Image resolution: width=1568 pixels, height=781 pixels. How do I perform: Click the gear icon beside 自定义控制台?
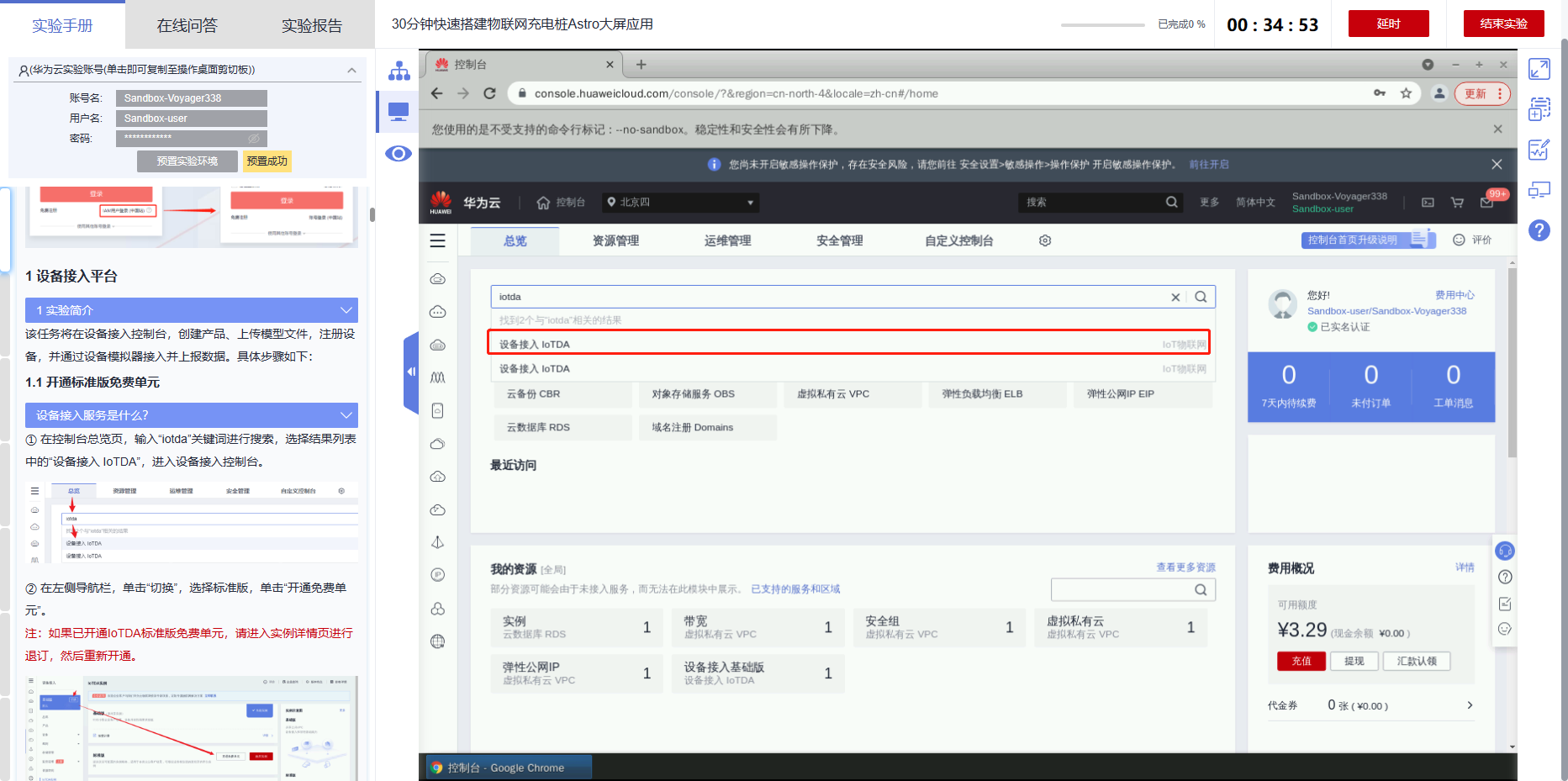click(x=1045, y=240)
